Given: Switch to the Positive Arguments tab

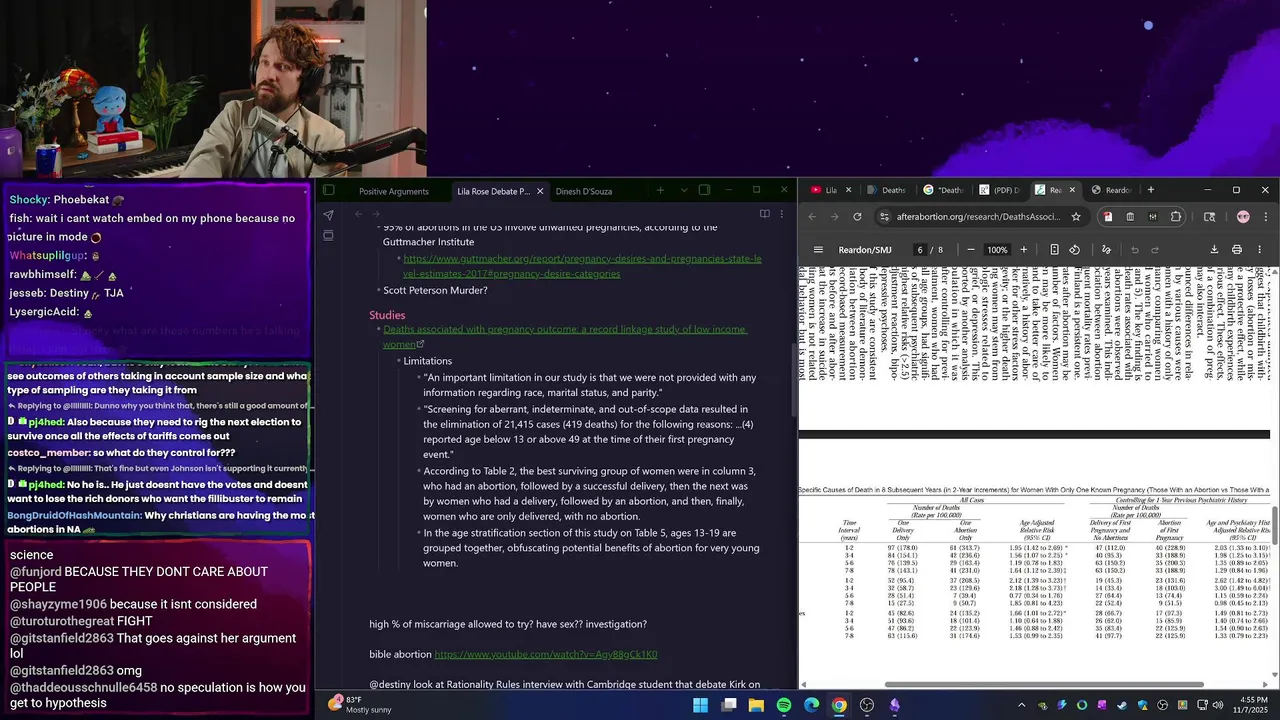Looking at the screenshot, I should pos(394,191).
